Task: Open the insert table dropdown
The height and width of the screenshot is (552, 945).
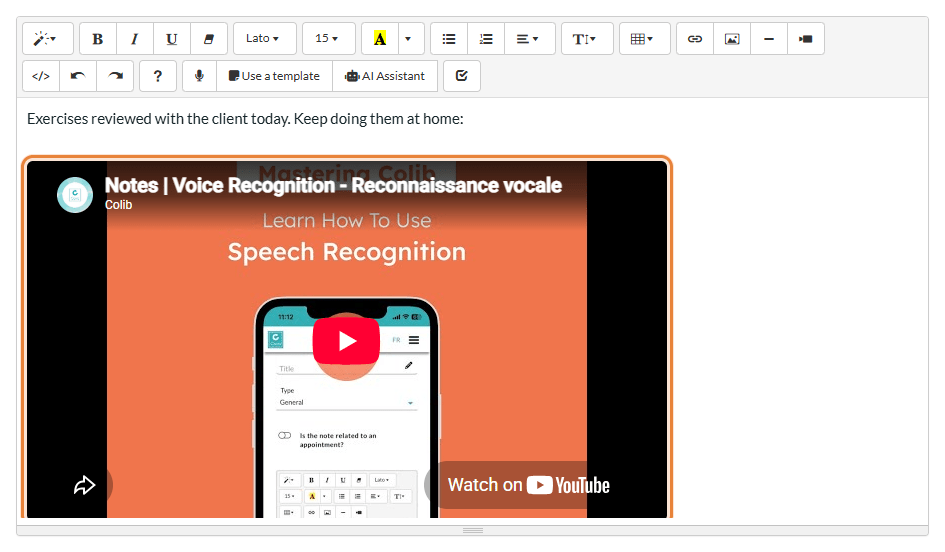Action: coord(644,39)
